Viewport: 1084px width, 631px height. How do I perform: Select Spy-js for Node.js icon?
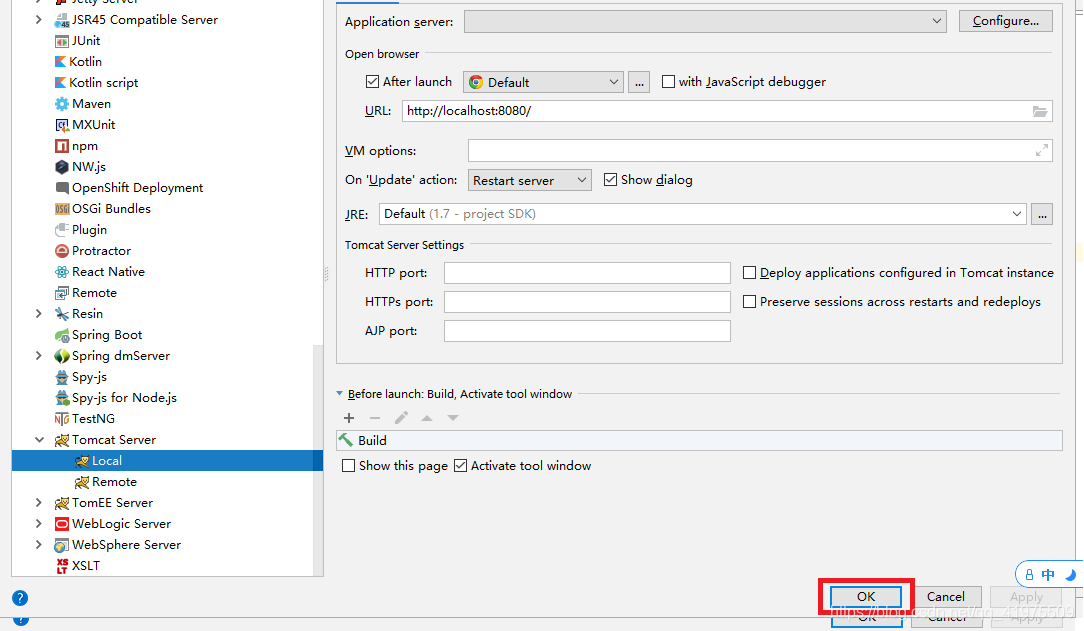point(62,398)
